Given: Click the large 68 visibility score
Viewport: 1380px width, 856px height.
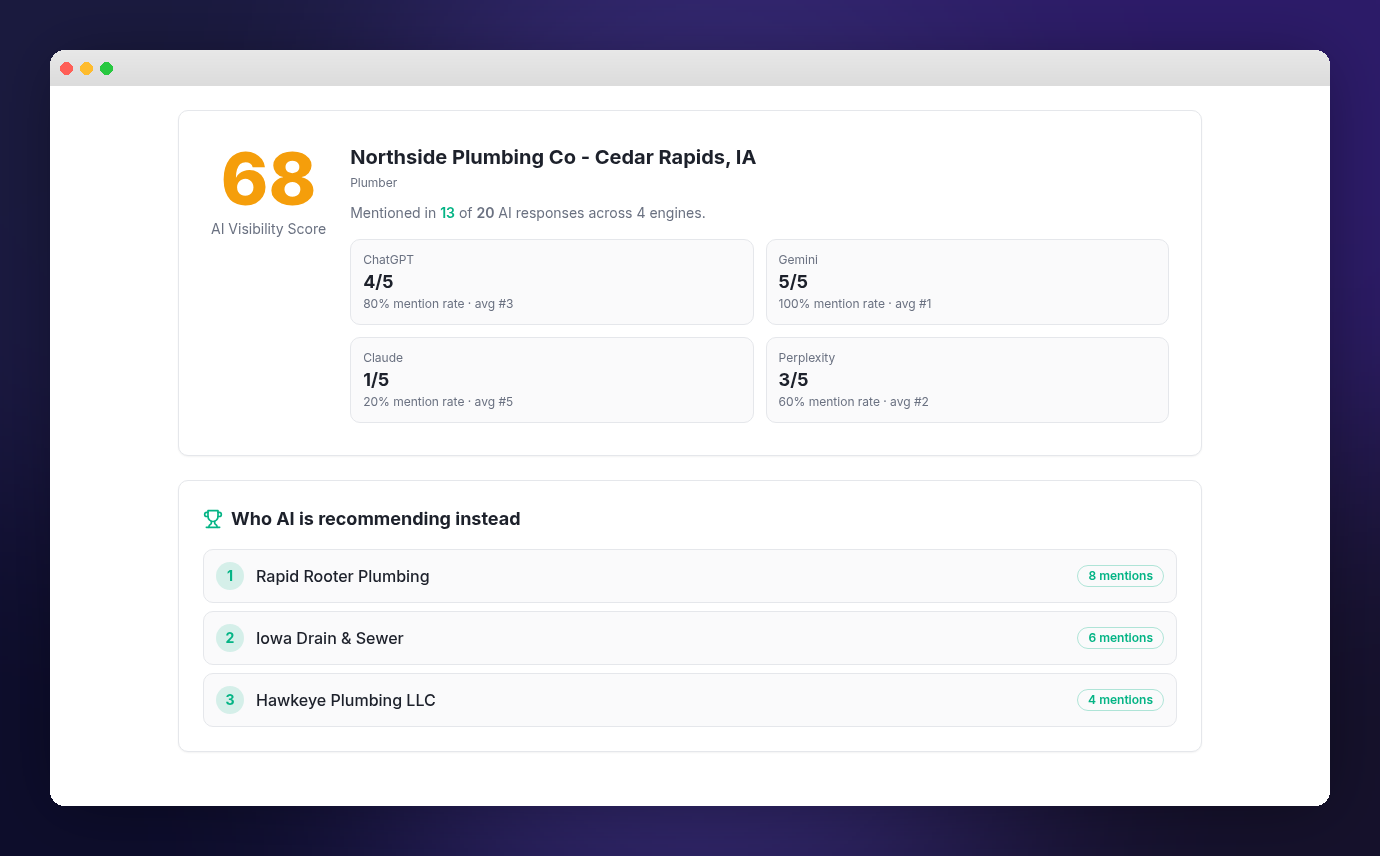Looking at the screenshot, I should pyautogui.click(x=268, y=180).
